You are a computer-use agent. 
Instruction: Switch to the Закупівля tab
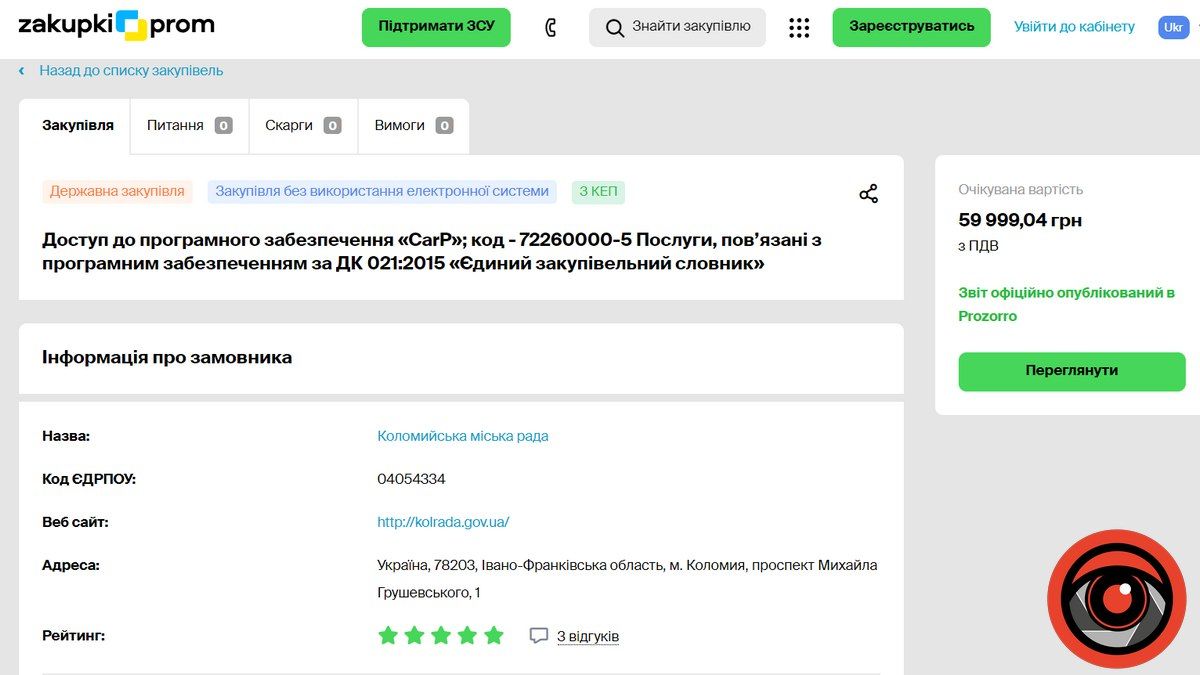[x=76, y=124]
